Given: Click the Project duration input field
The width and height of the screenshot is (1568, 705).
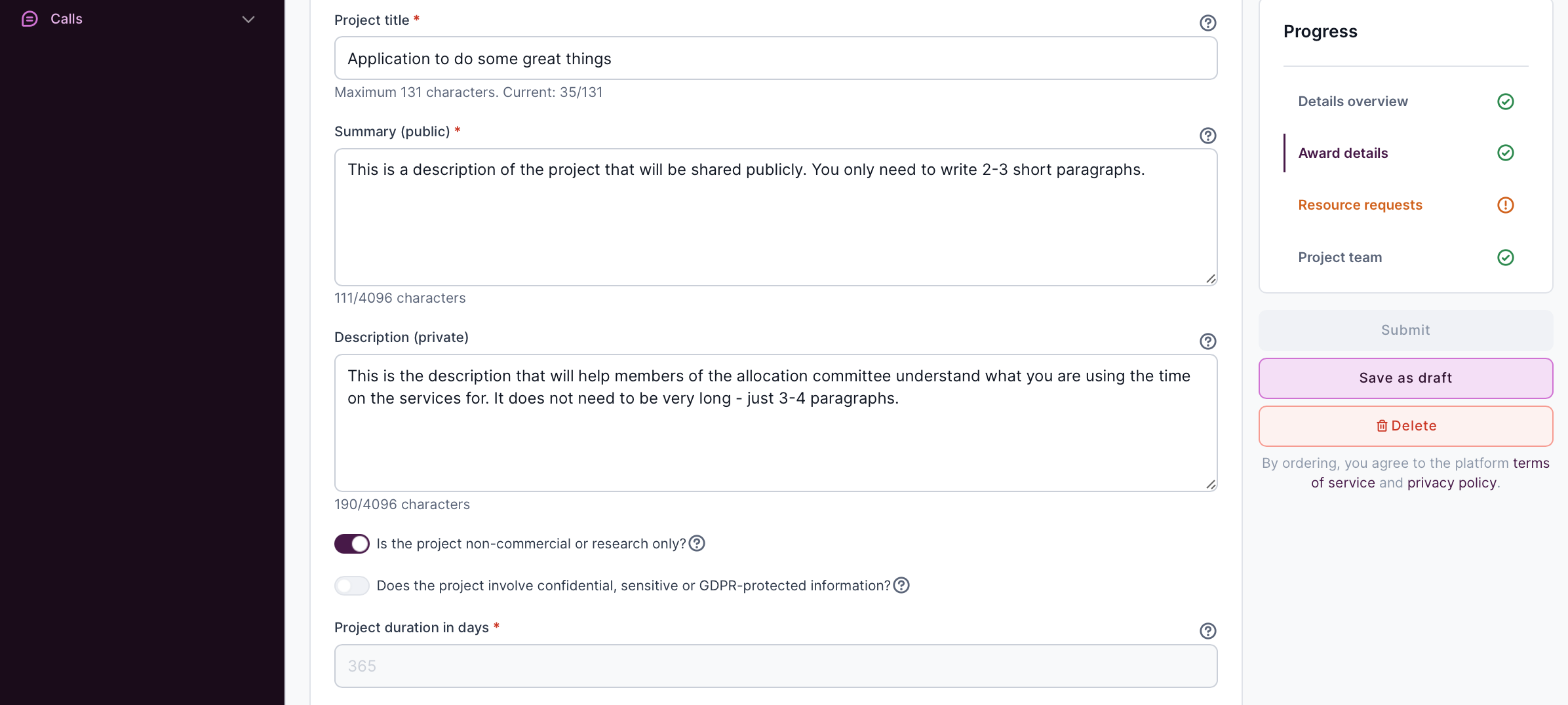Looking at the screenshot, I should tap(775, 666).
